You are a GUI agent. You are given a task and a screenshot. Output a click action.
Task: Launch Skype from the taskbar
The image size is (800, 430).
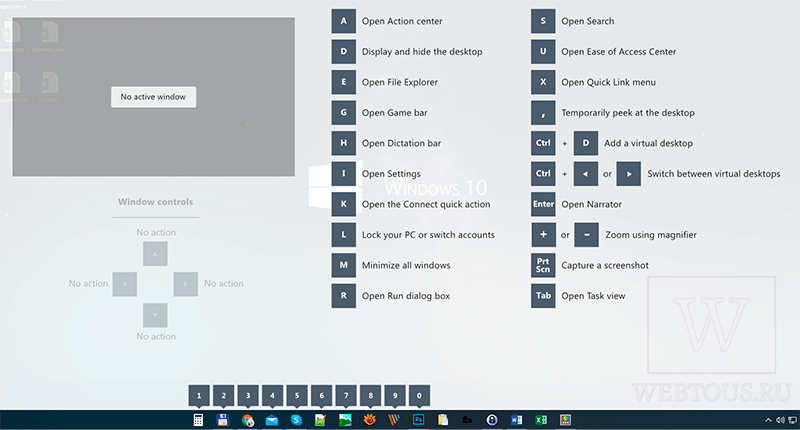click(296, 420)
